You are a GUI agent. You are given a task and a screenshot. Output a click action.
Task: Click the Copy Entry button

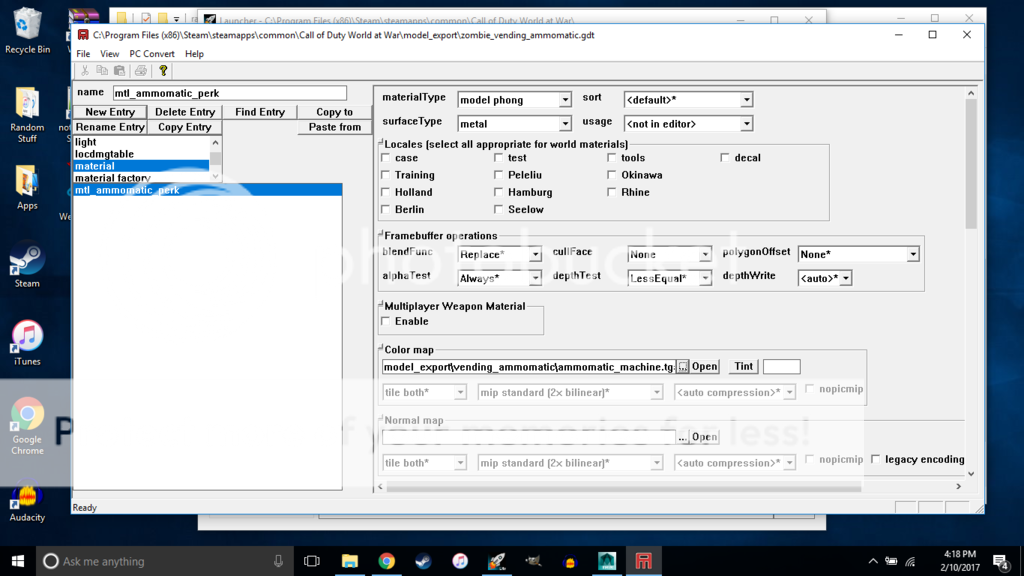(x=185, y=127)
